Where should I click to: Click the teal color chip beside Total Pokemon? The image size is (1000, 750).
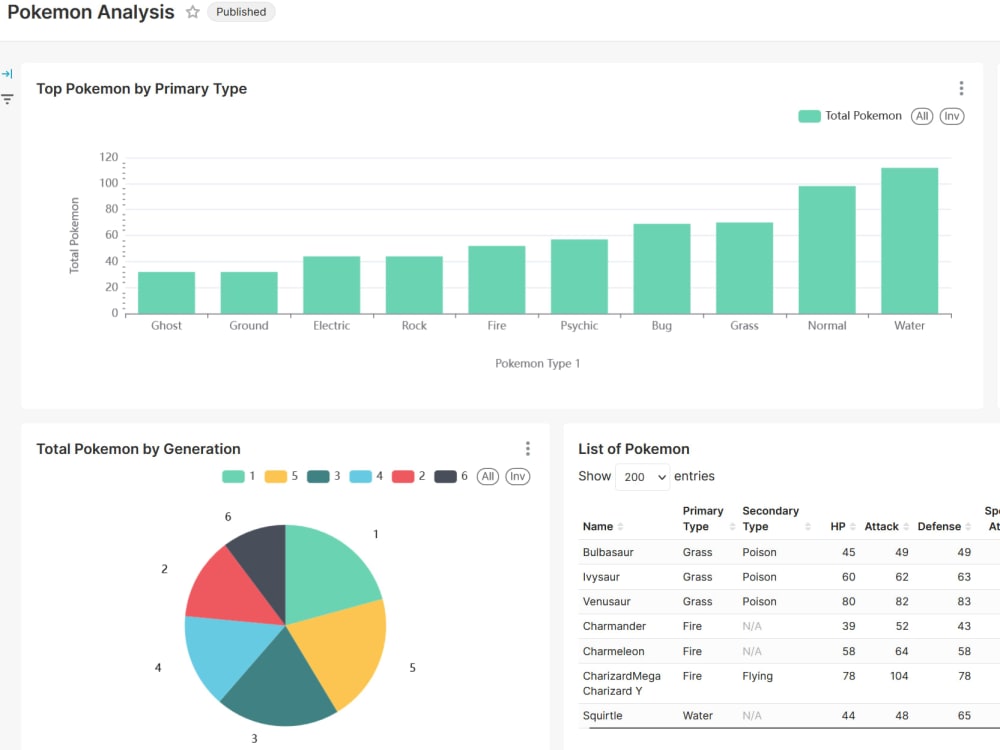click(x=808, y=116)
